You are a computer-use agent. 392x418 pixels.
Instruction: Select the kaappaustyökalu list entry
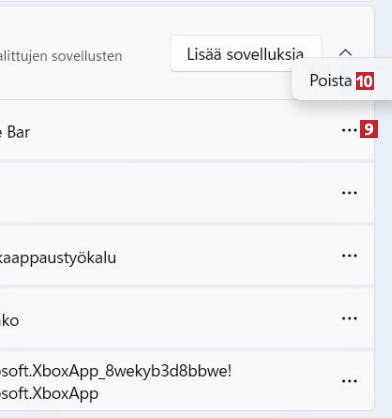pos(187,256)
